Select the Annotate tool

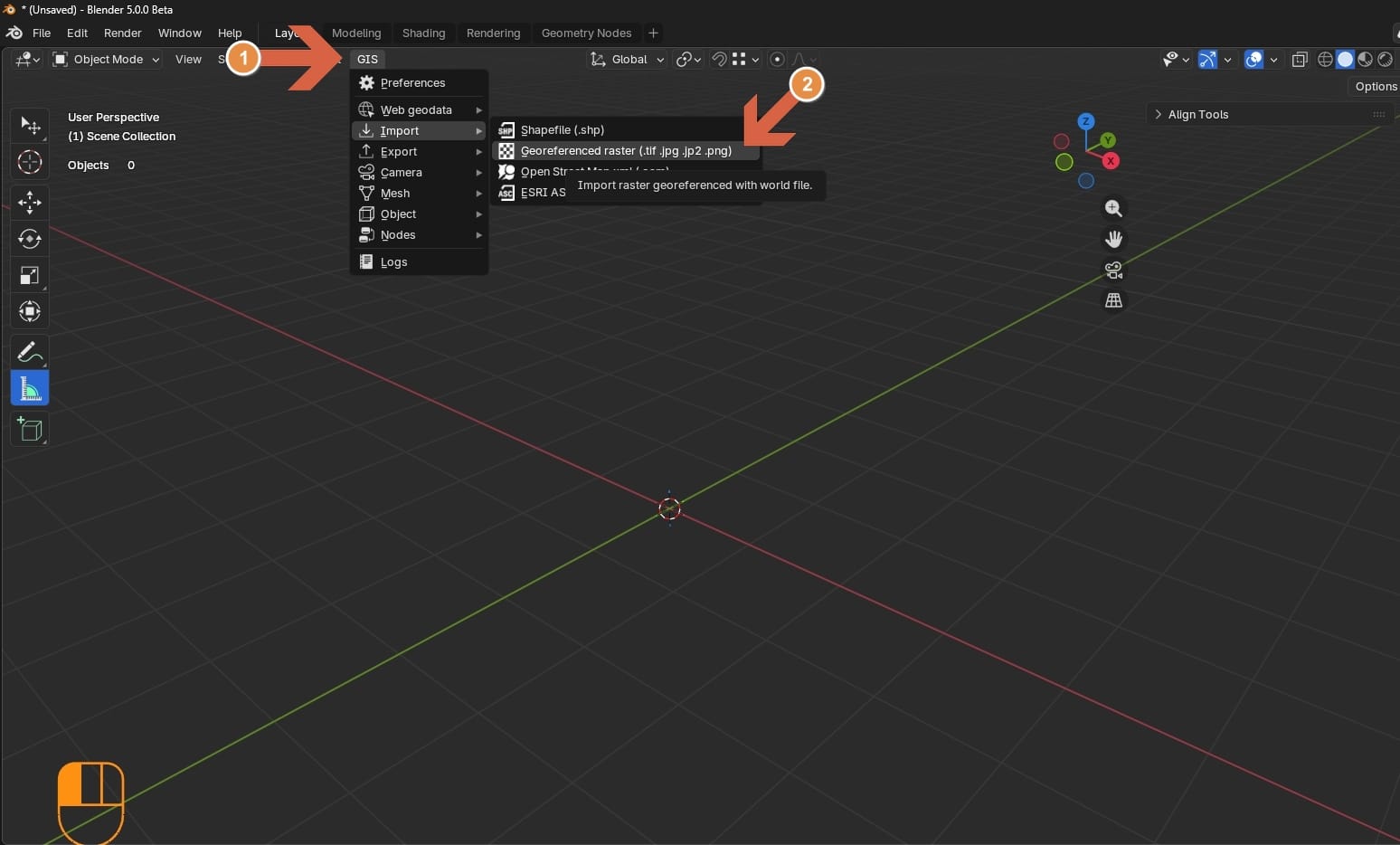(30, 352)
